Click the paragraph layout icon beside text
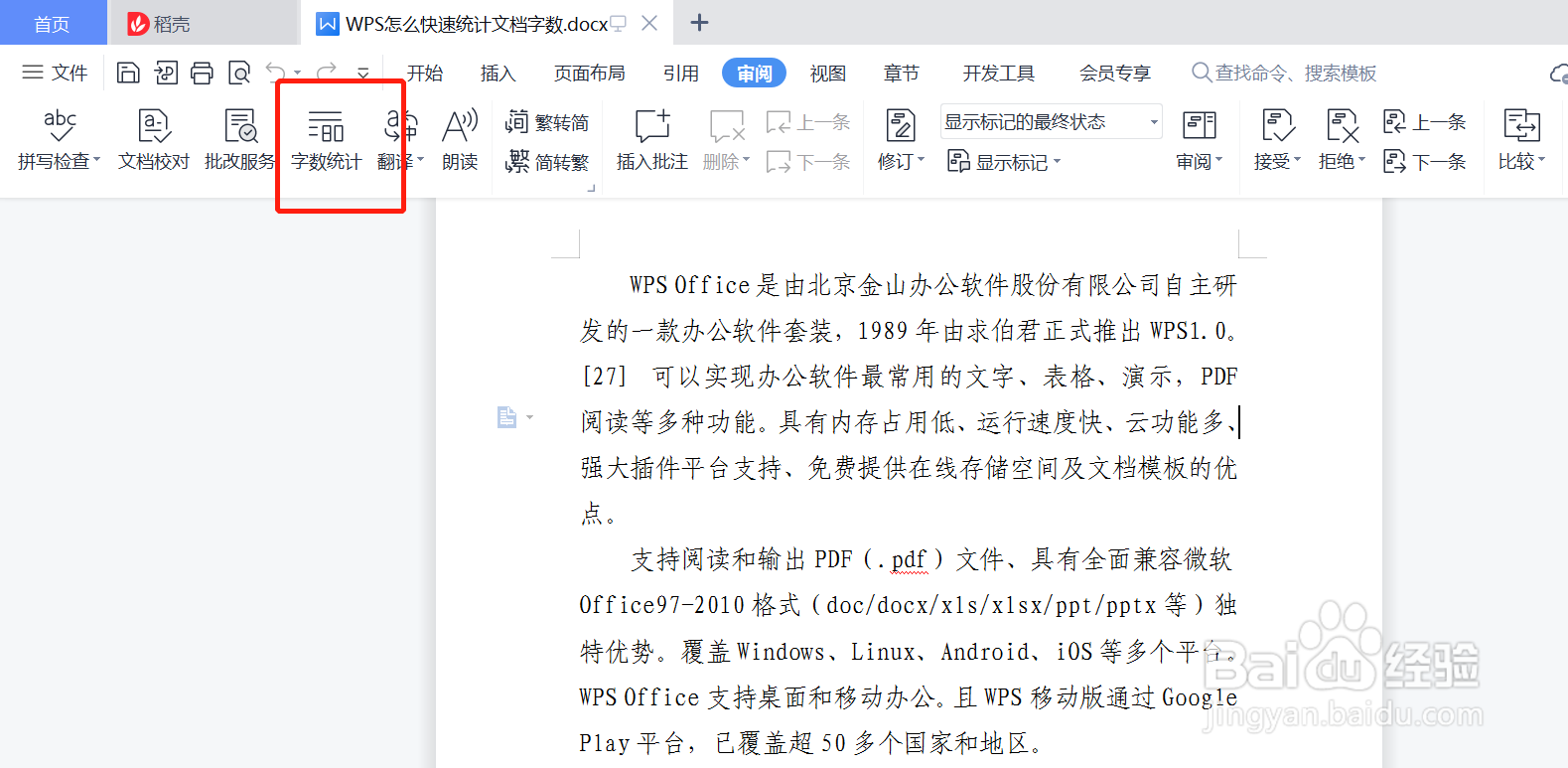The image size is (1568, 768). (x=507, y=417)
